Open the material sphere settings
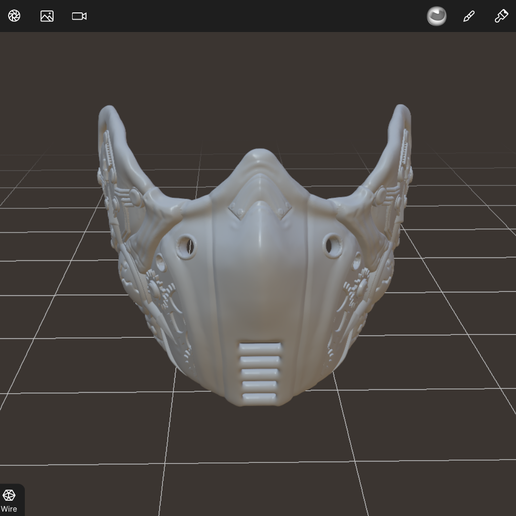The image size is (516, 516). 436,16
